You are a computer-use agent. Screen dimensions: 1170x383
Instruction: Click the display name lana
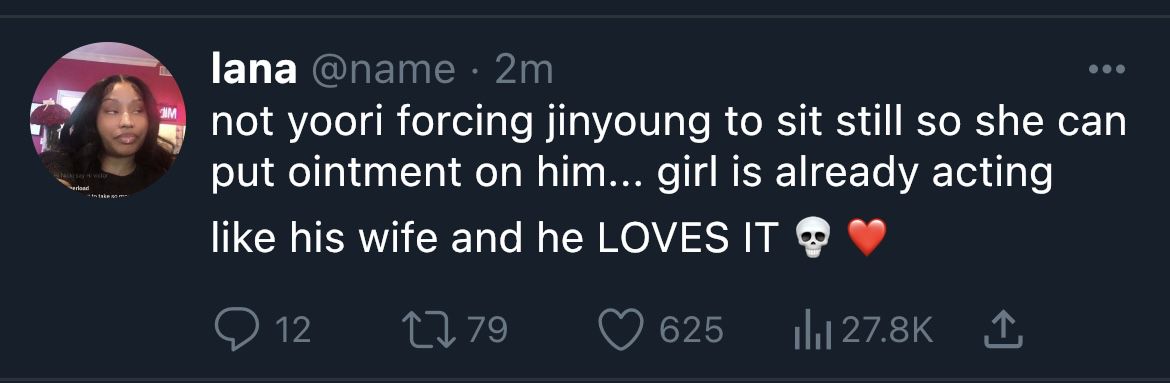click(254, 71)
